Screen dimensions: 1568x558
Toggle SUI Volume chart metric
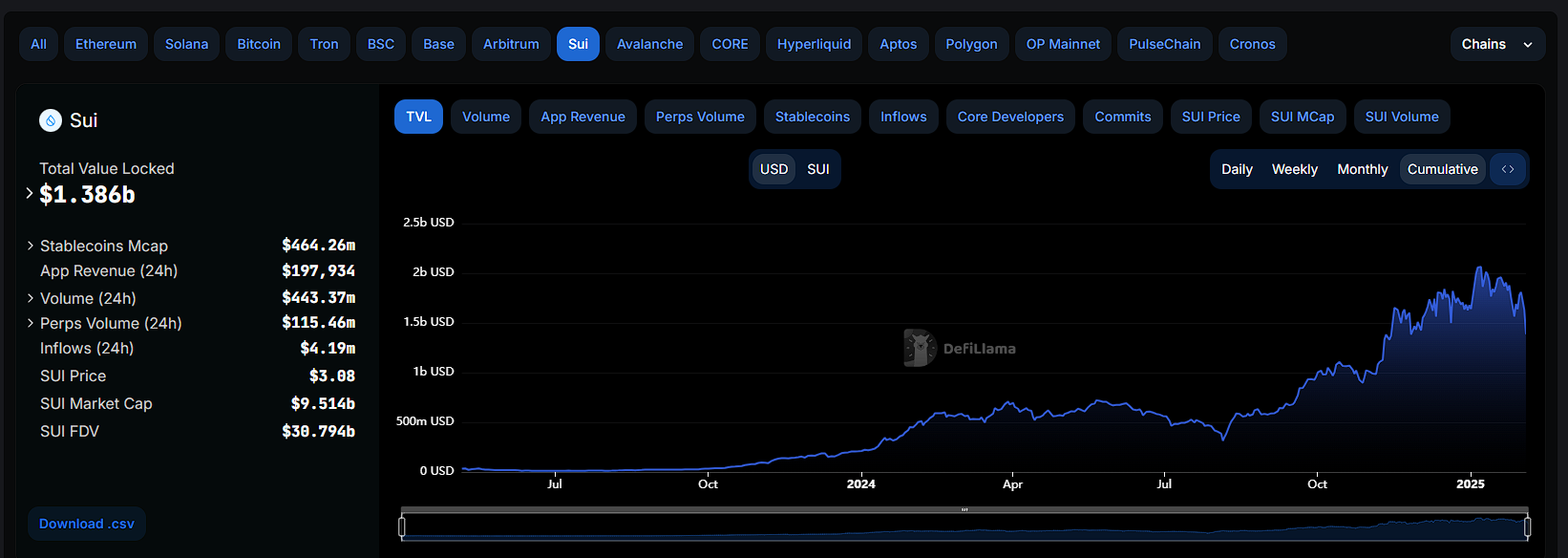1402,117
